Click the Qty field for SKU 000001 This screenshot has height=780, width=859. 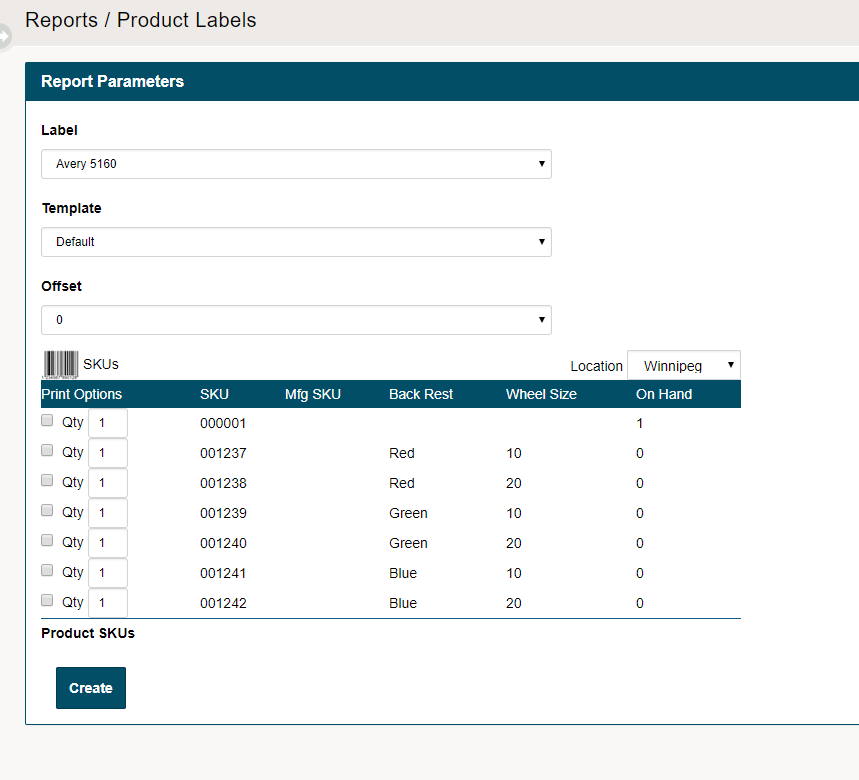click(x=107, y=423)
